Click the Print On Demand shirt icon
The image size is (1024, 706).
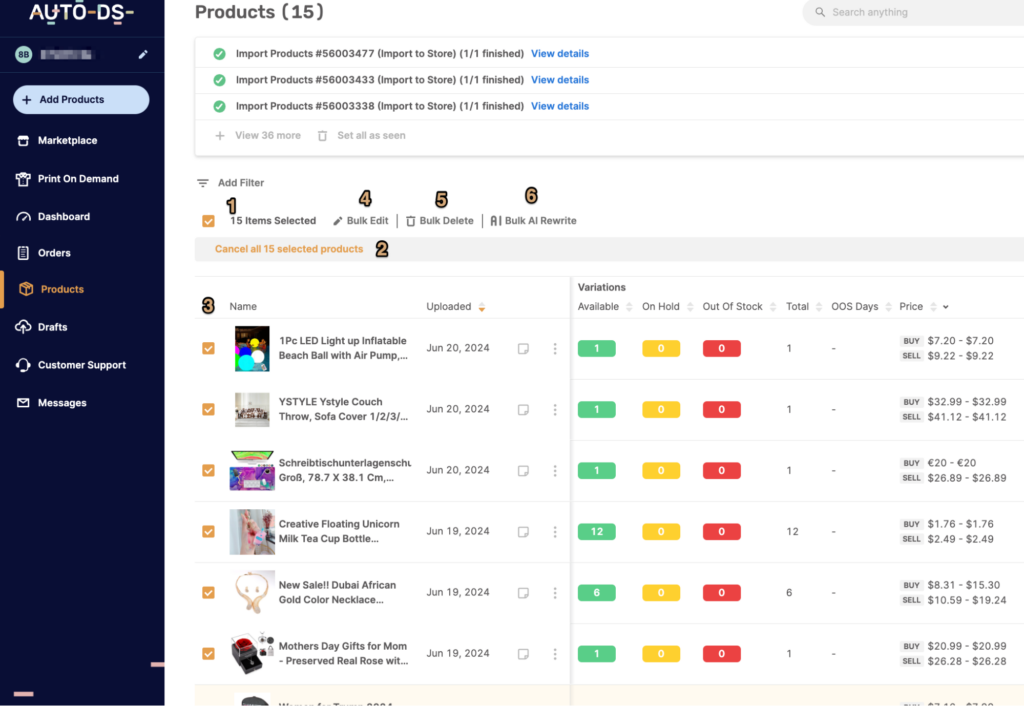(23, 179)
